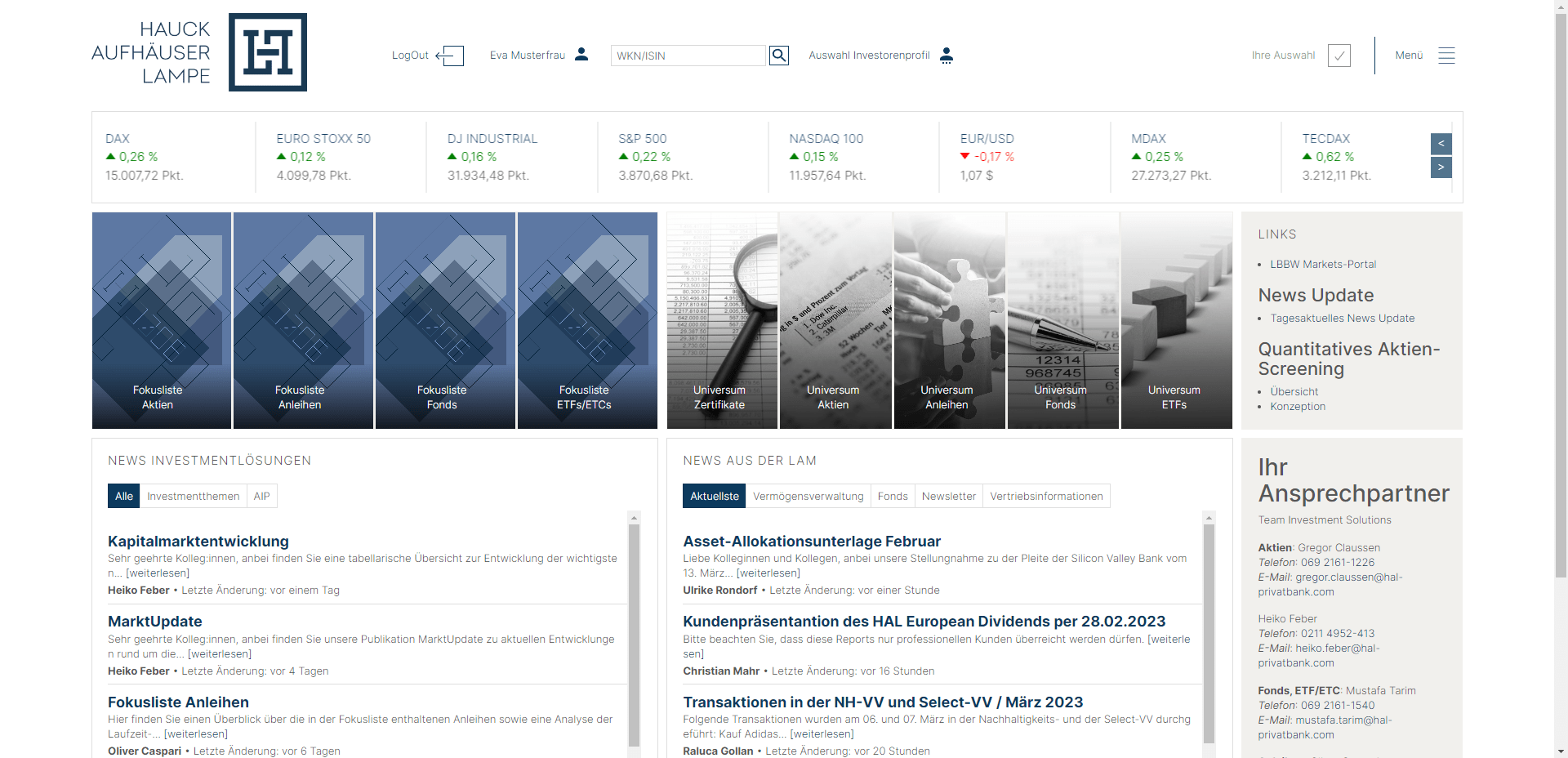Image resolution: width=1568 pixels, height=758 pixels.
Task: Open the MarktUpdate article
Action: click(155, 622)
